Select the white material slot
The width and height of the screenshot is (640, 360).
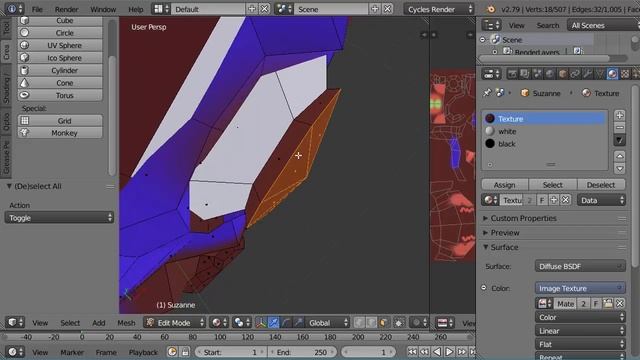[x=544, y=131]
